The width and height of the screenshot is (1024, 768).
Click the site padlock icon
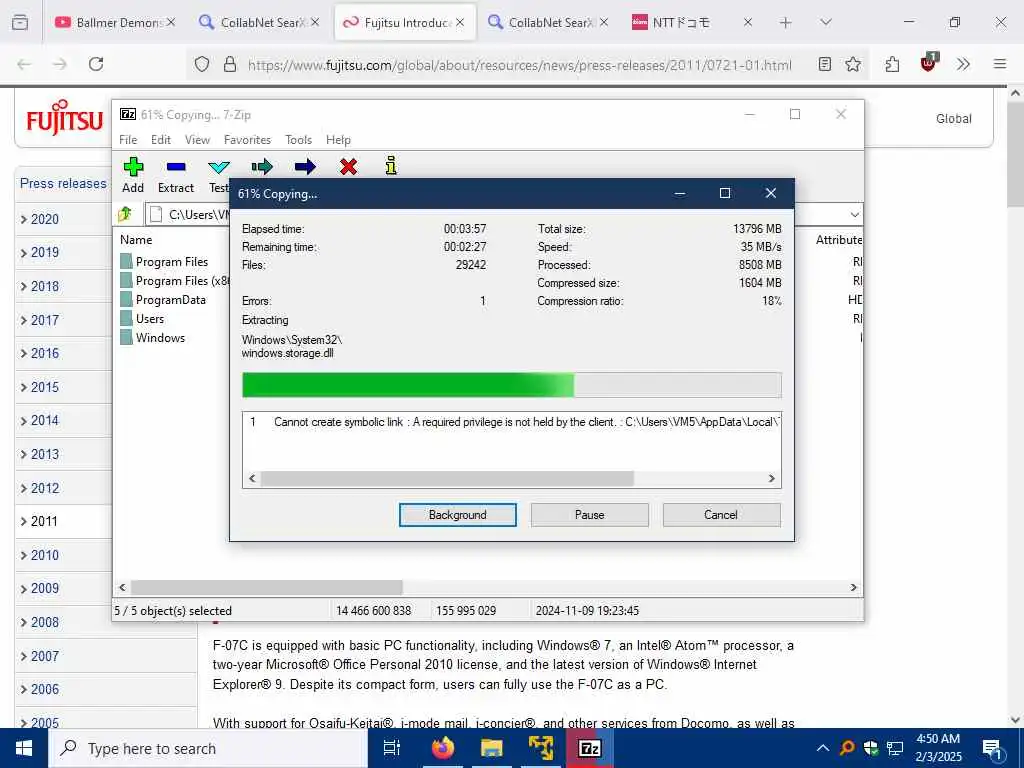tap(230, 64)
